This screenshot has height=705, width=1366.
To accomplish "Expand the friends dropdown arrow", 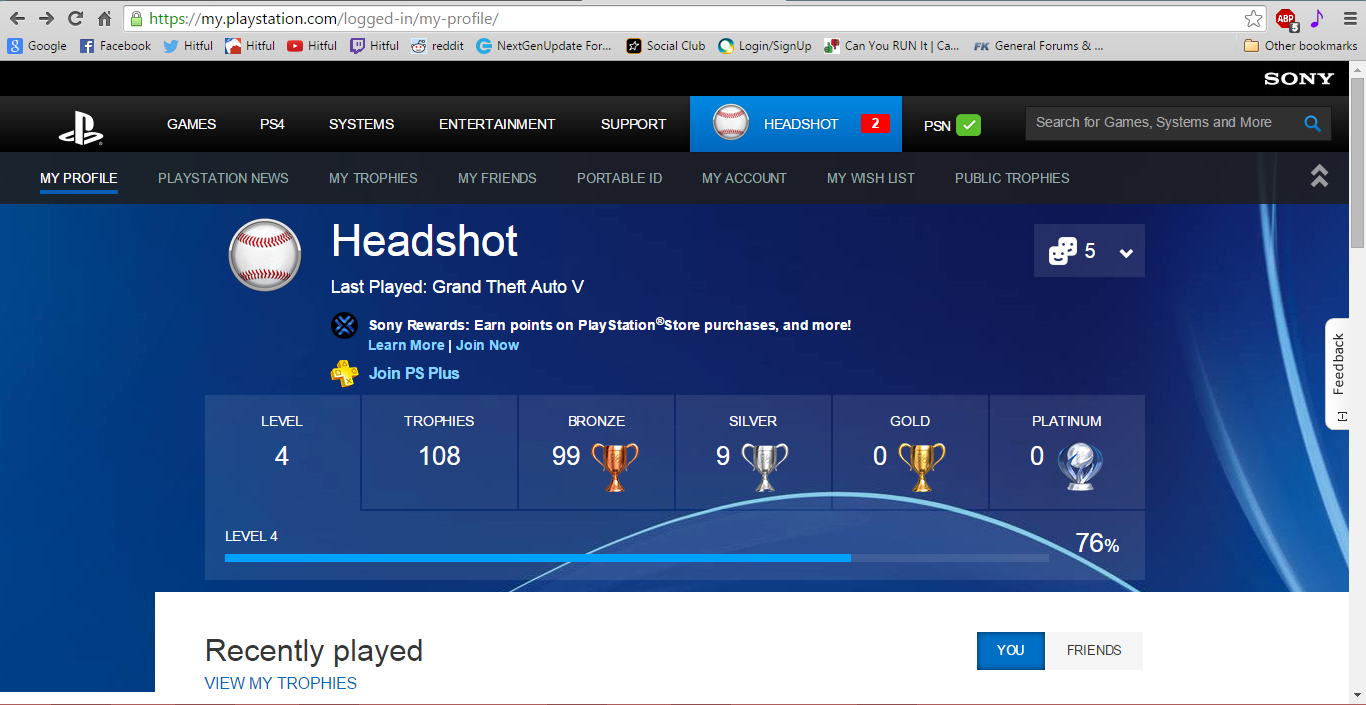I will (x=1126, y=253).
